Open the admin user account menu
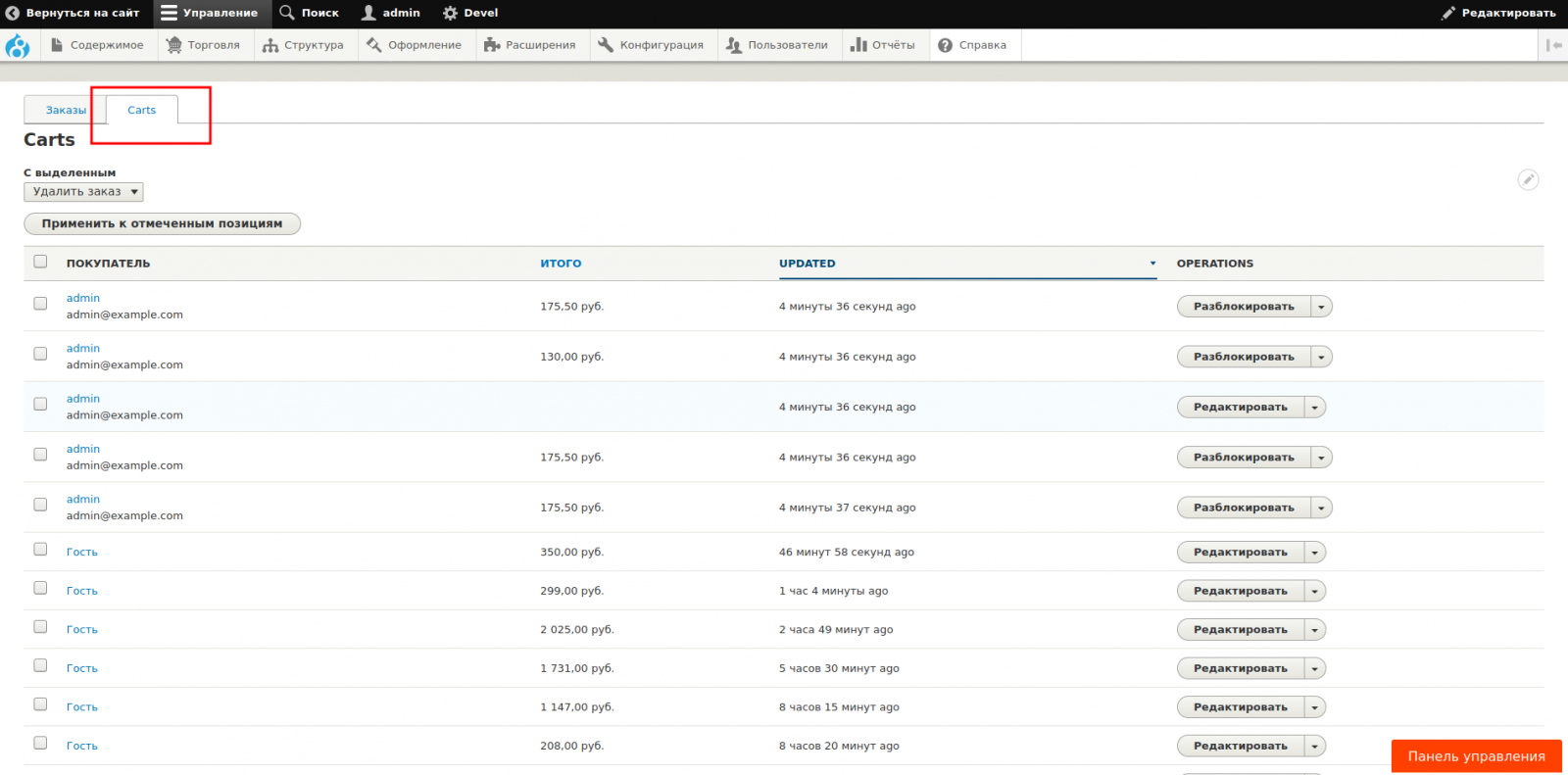The image size is (1568, 775). [391, 13]
